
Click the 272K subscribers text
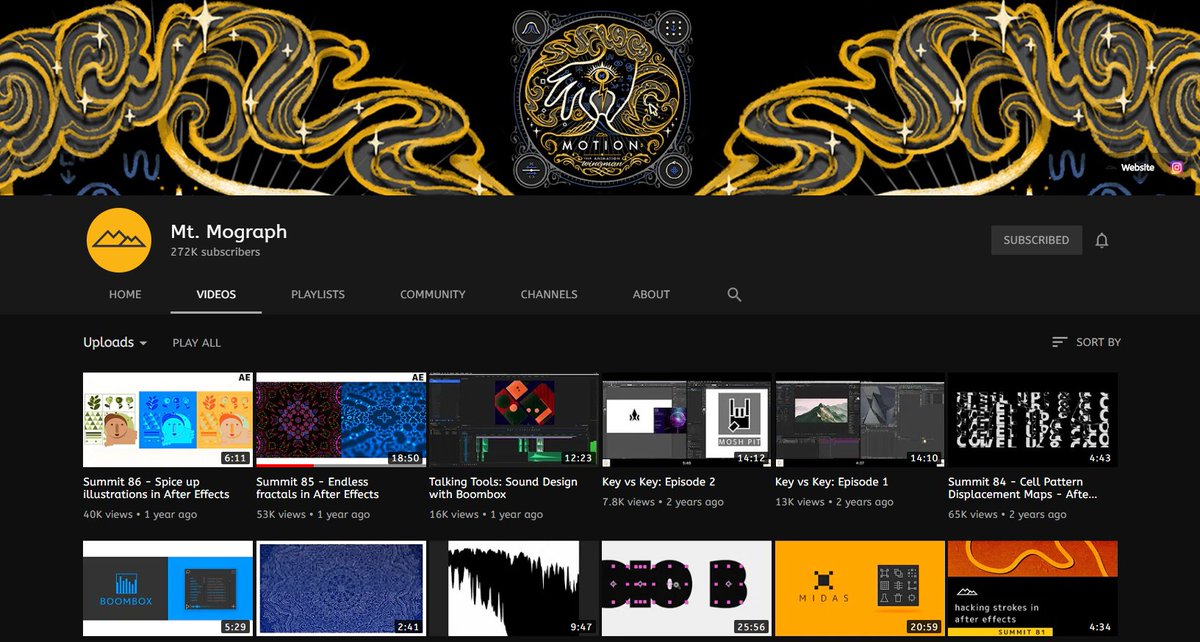pyautogui.click(x=215, y=253)
